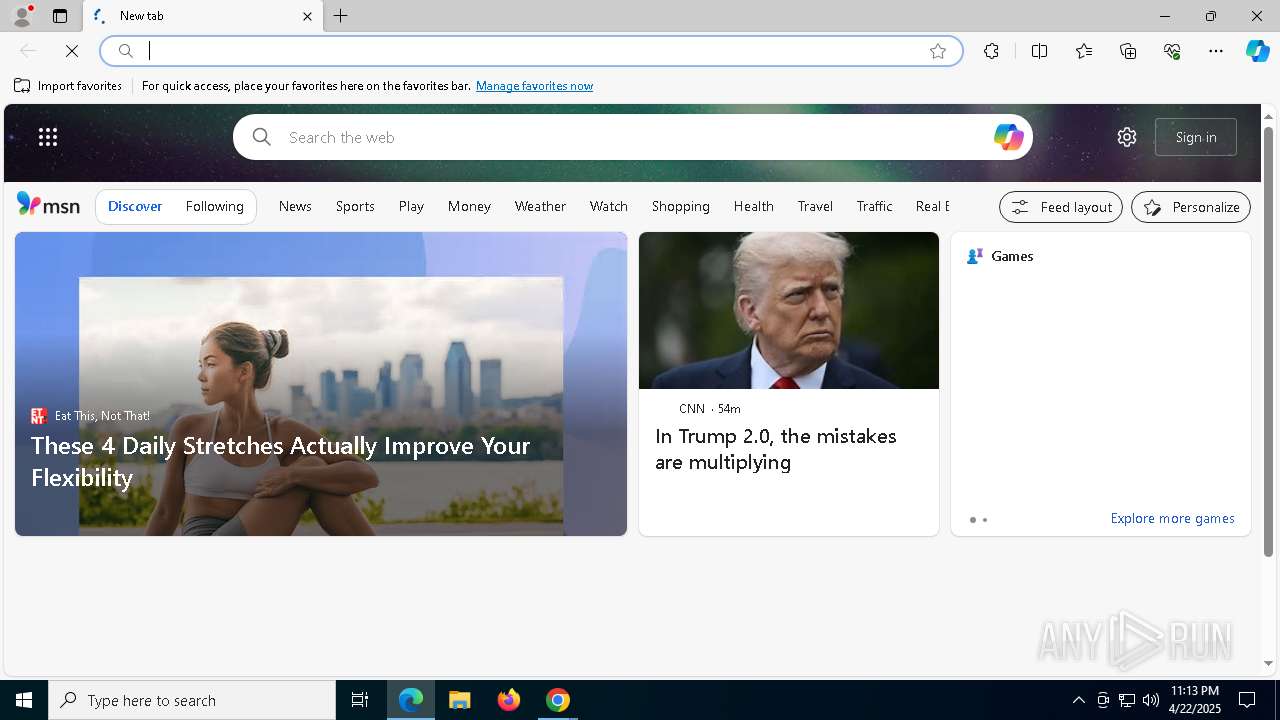Open the Weather category
The height and width of the screenshot is (720, 1280).
[x=540, y=206]
